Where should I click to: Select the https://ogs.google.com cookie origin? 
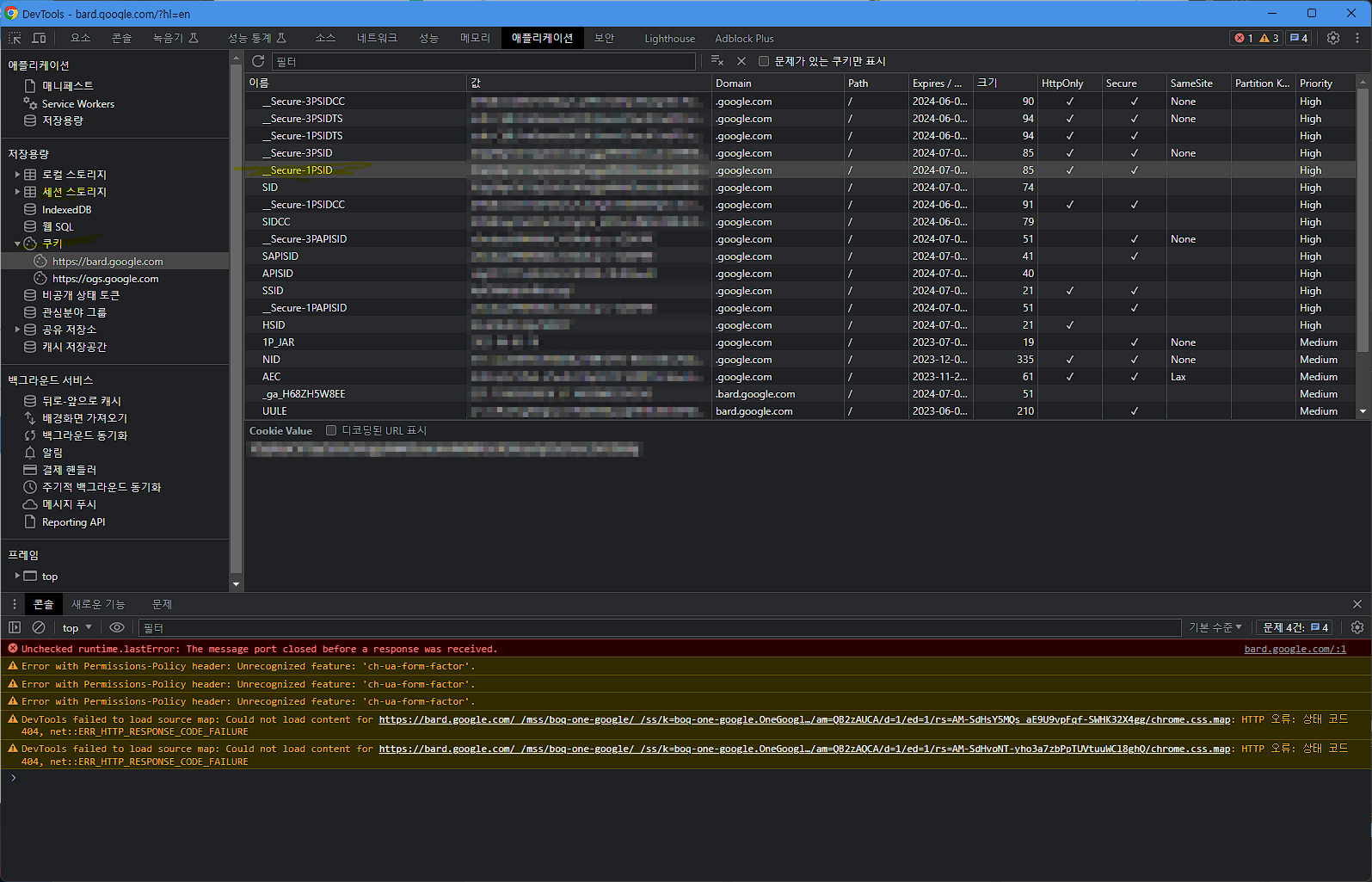105,278
